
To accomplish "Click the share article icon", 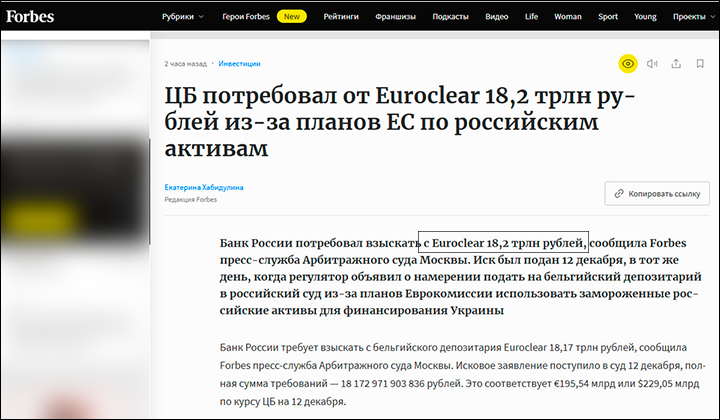I will (676, 63).
